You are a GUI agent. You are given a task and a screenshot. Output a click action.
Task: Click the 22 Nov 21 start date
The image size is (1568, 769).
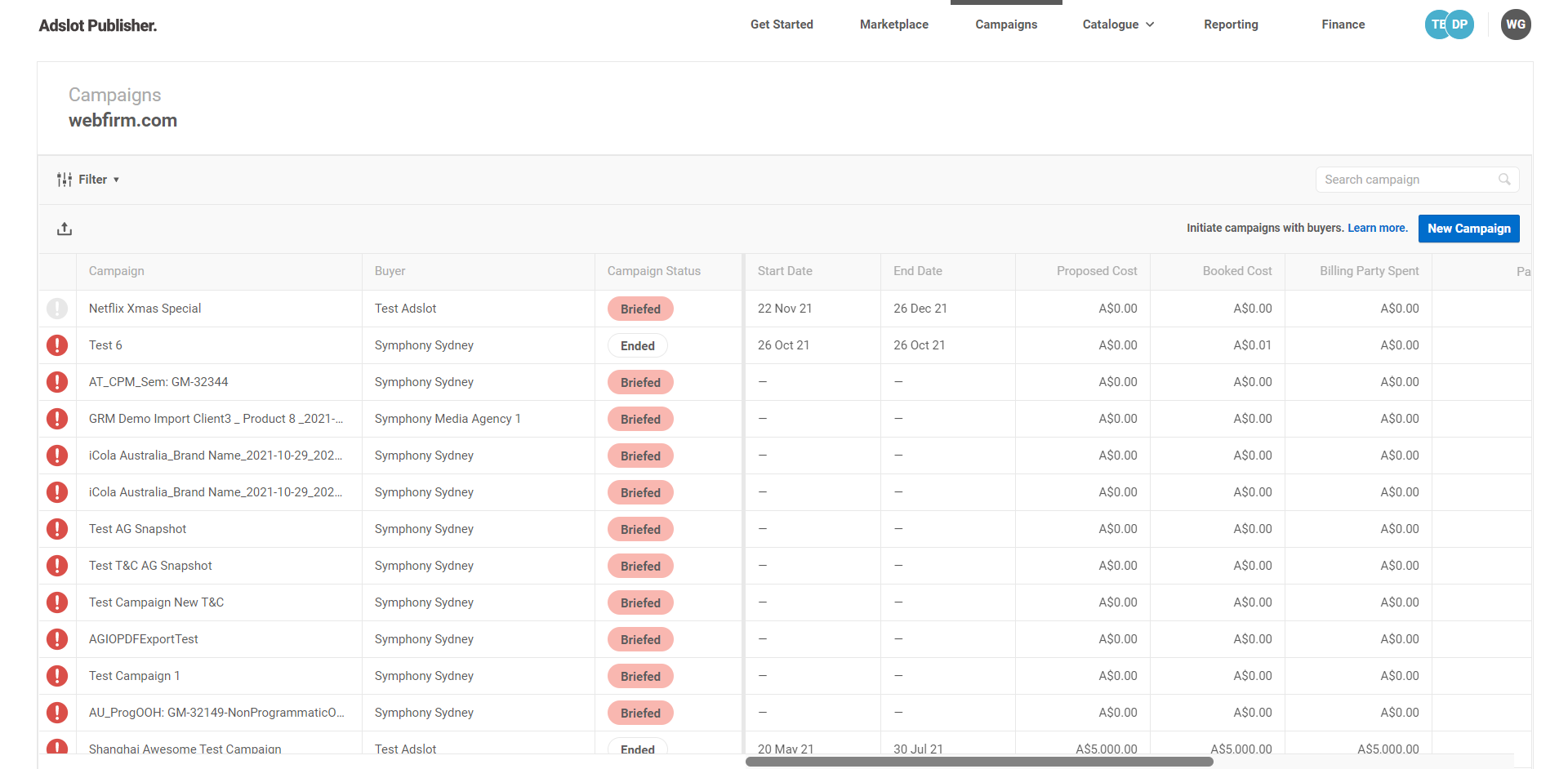tap(785, 309)
